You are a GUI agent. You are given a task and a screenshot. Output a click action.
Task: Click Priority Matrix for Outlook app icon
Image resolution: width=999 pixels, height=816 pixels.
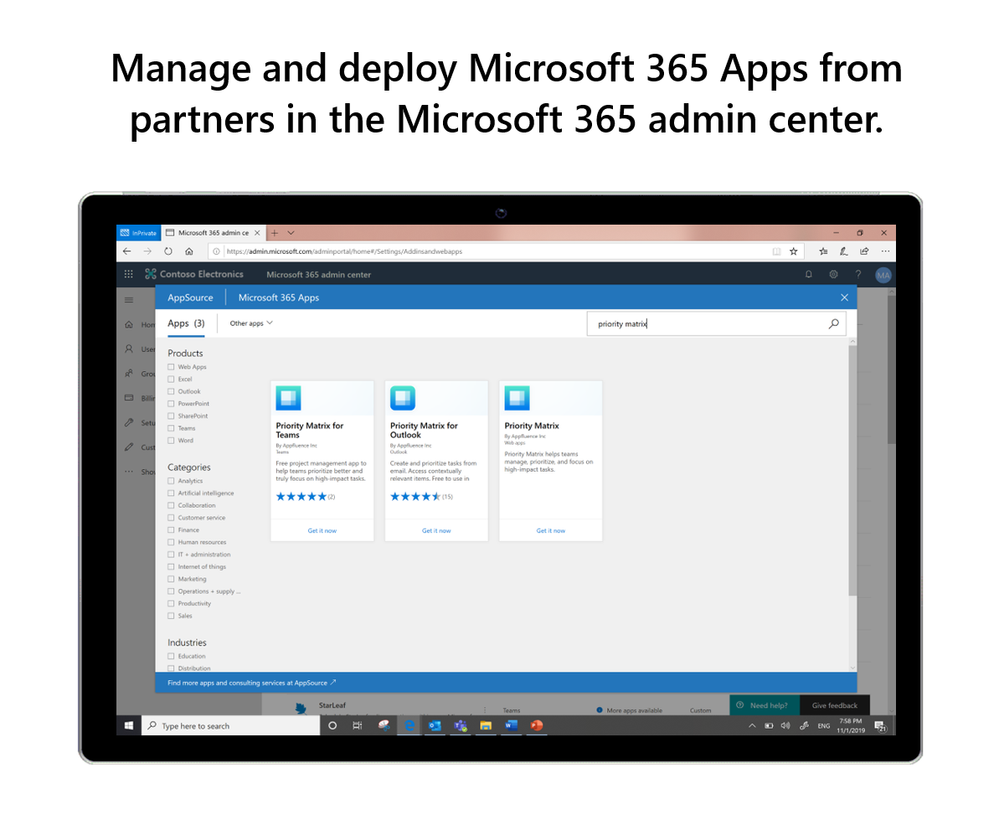403,398
